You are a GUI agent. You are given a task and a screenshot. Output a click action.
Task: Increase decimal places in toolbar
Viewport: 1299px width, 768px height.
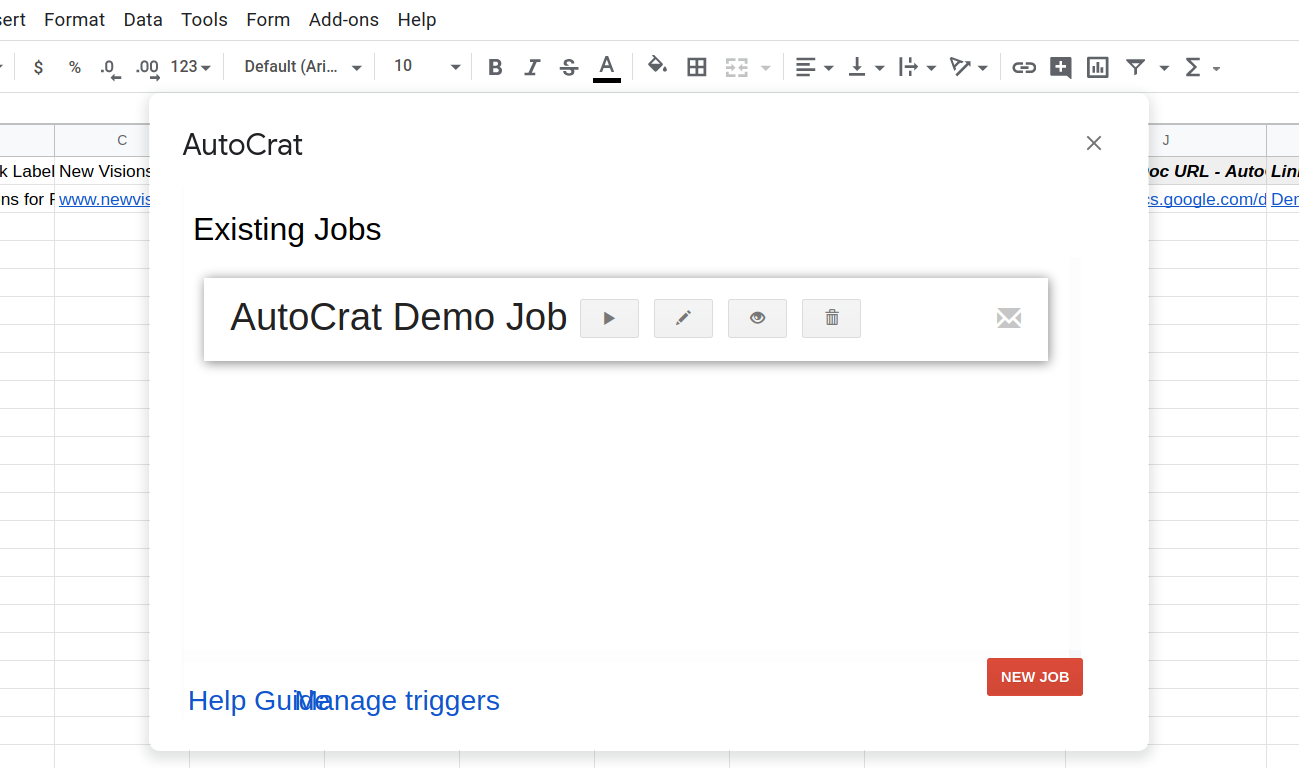[147, 68]
